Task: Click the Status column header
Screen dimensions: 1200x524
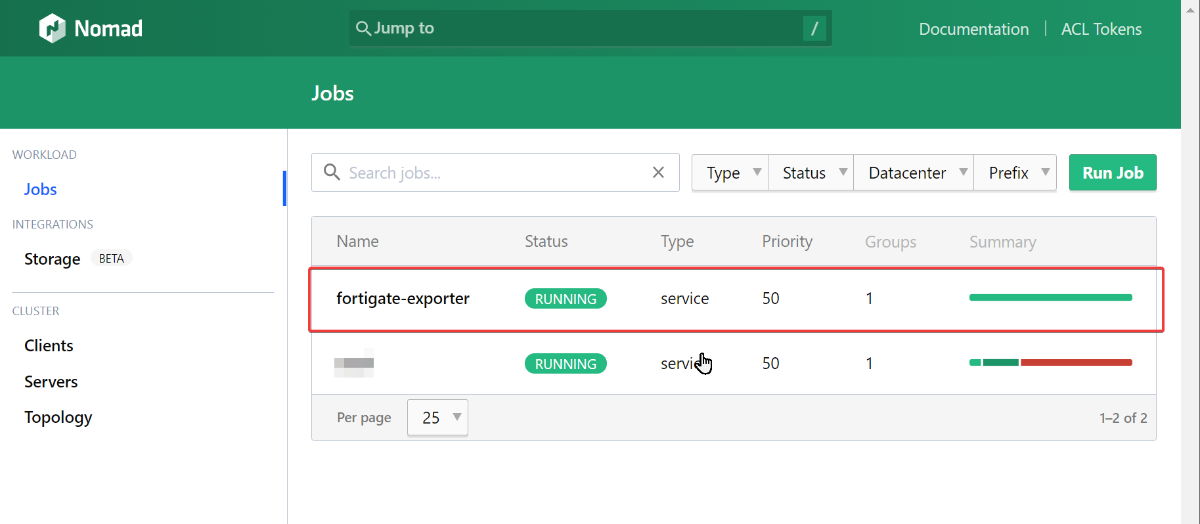Action: (x=546, y=241)
